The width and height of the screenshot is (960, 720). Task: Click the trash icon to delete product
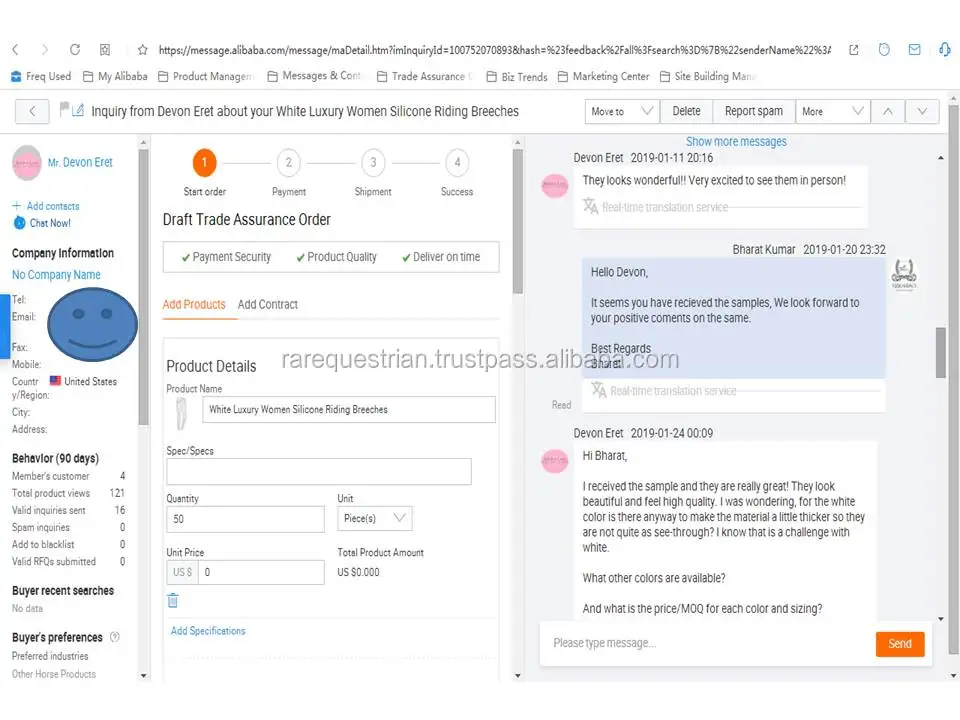pyautogui.click(x=173, y=601)
